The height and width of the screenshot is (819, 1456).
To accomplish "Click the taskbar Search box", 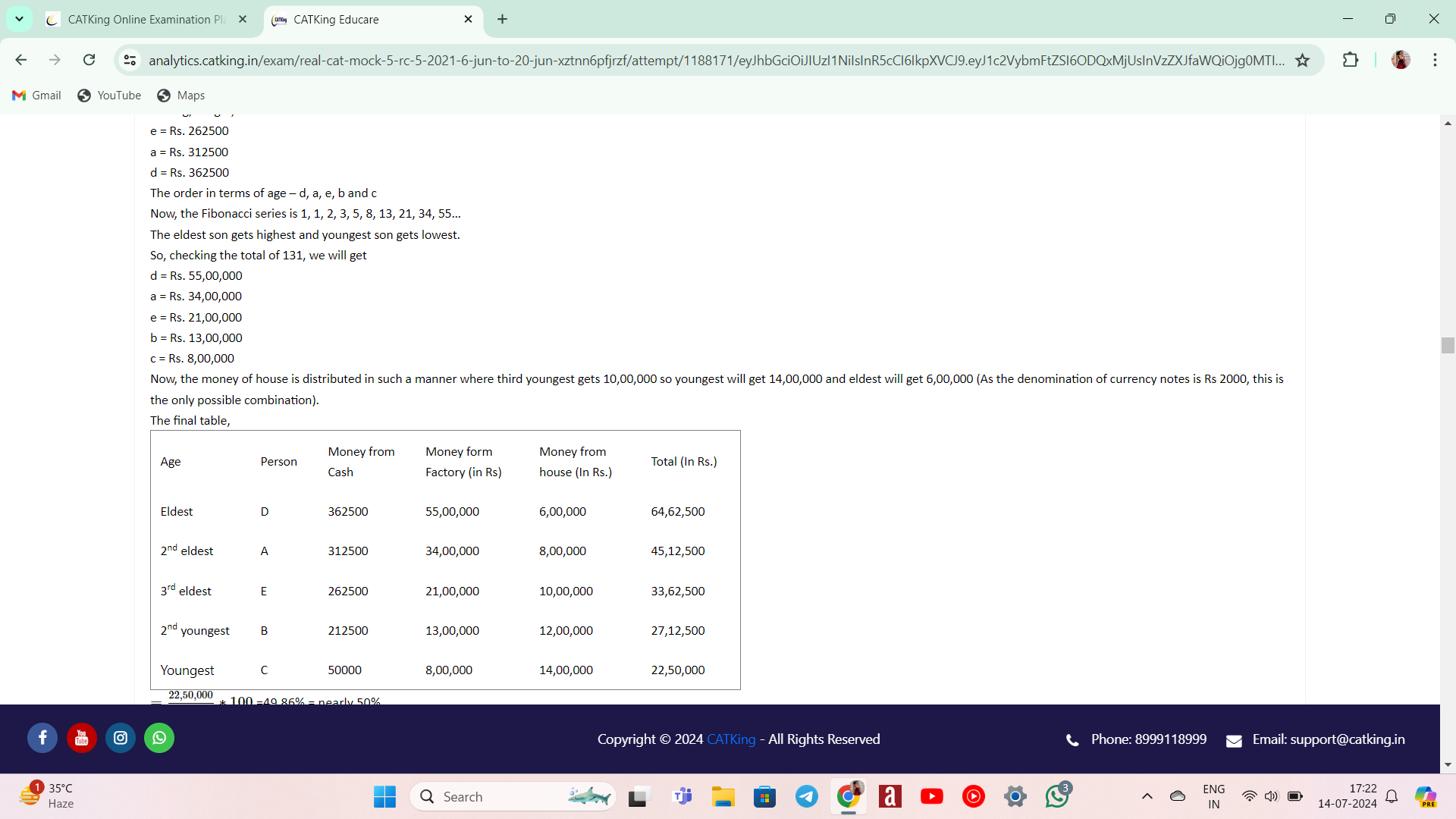I will 513,796.
